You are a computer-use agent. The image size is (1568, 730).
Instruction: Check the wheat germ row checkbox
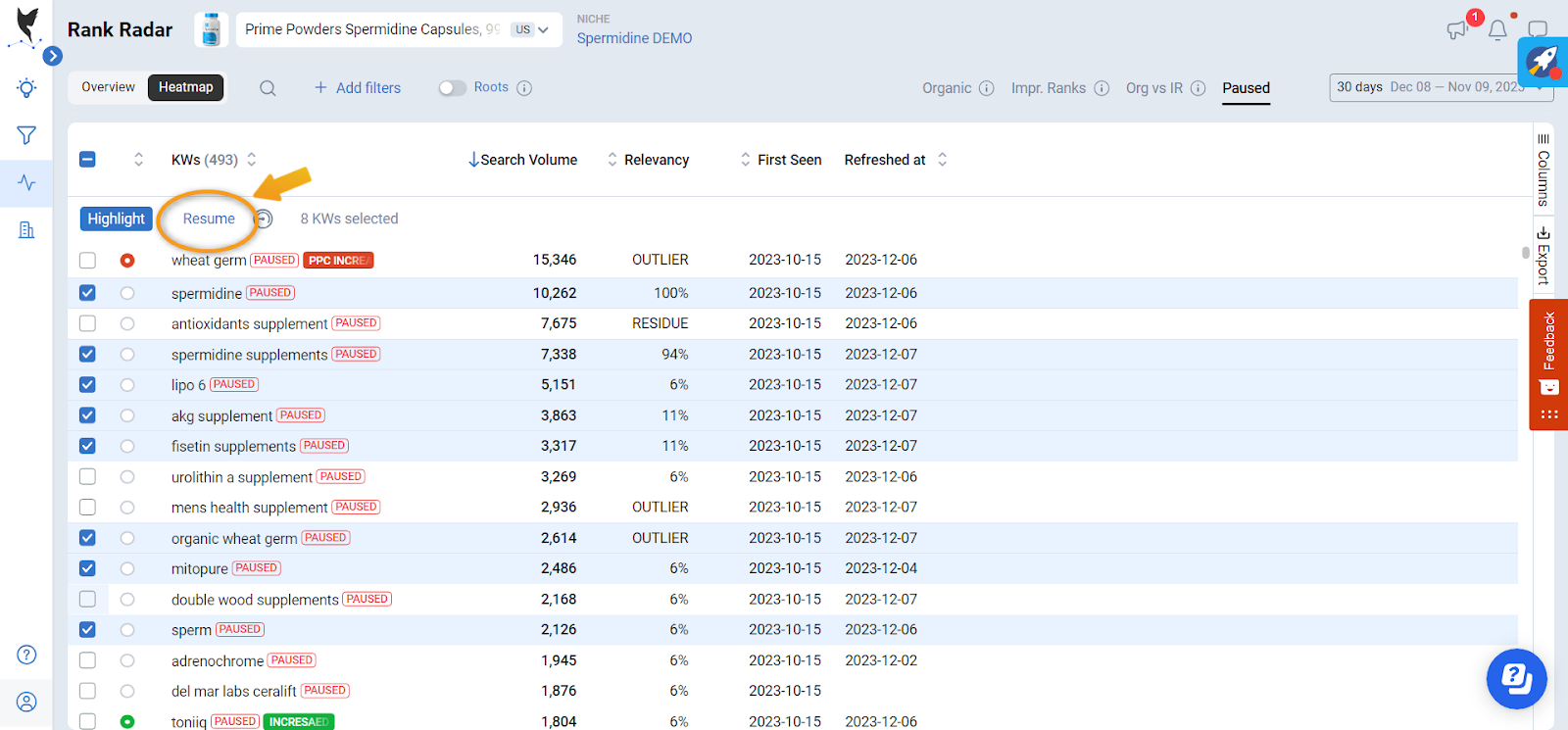(87, 261)
